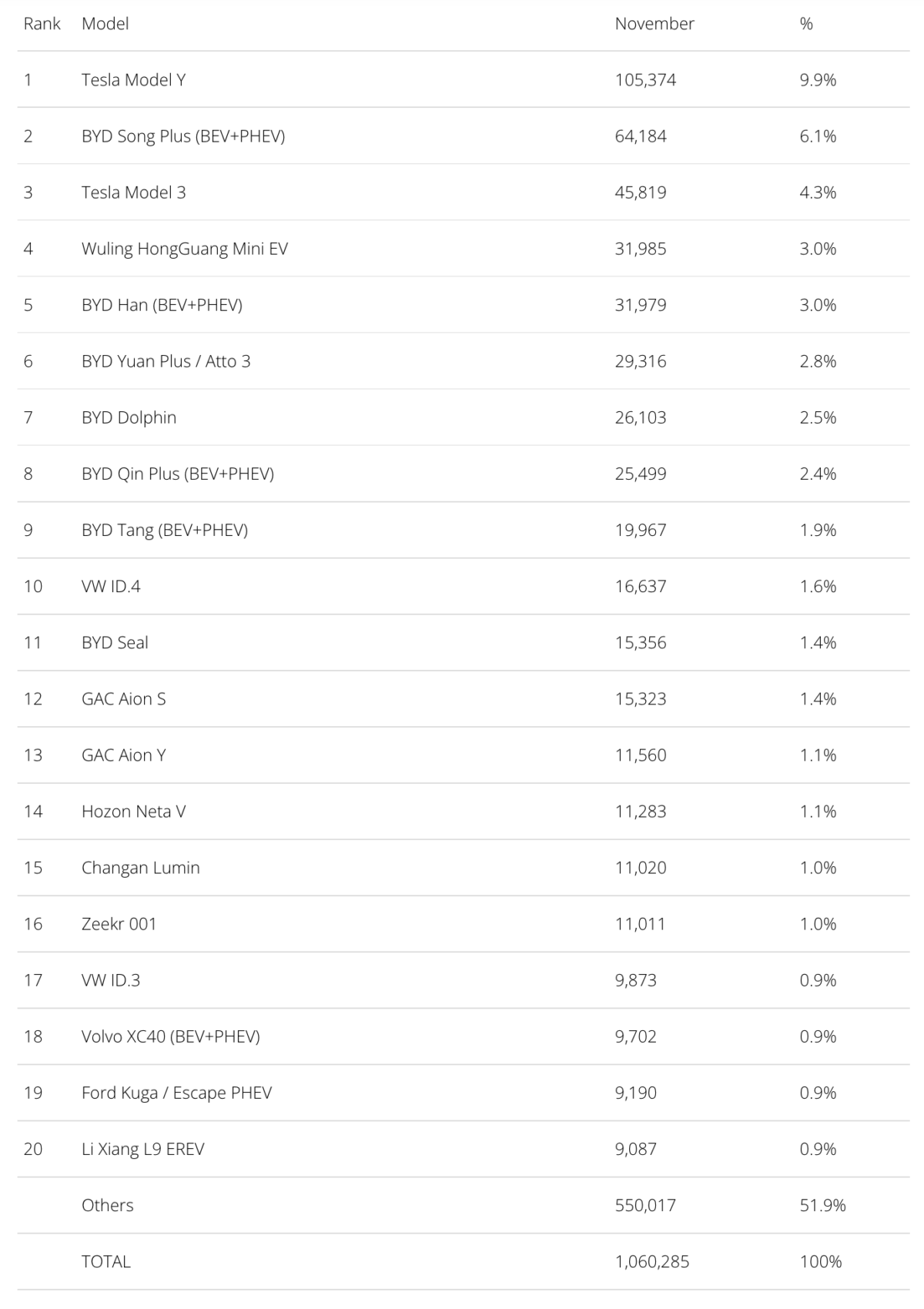Image resolution: width=924 pixels, height=1309 pixels.
Task: Click the Li Xiang L9 EREV entry
Action: coord(142,1149)
